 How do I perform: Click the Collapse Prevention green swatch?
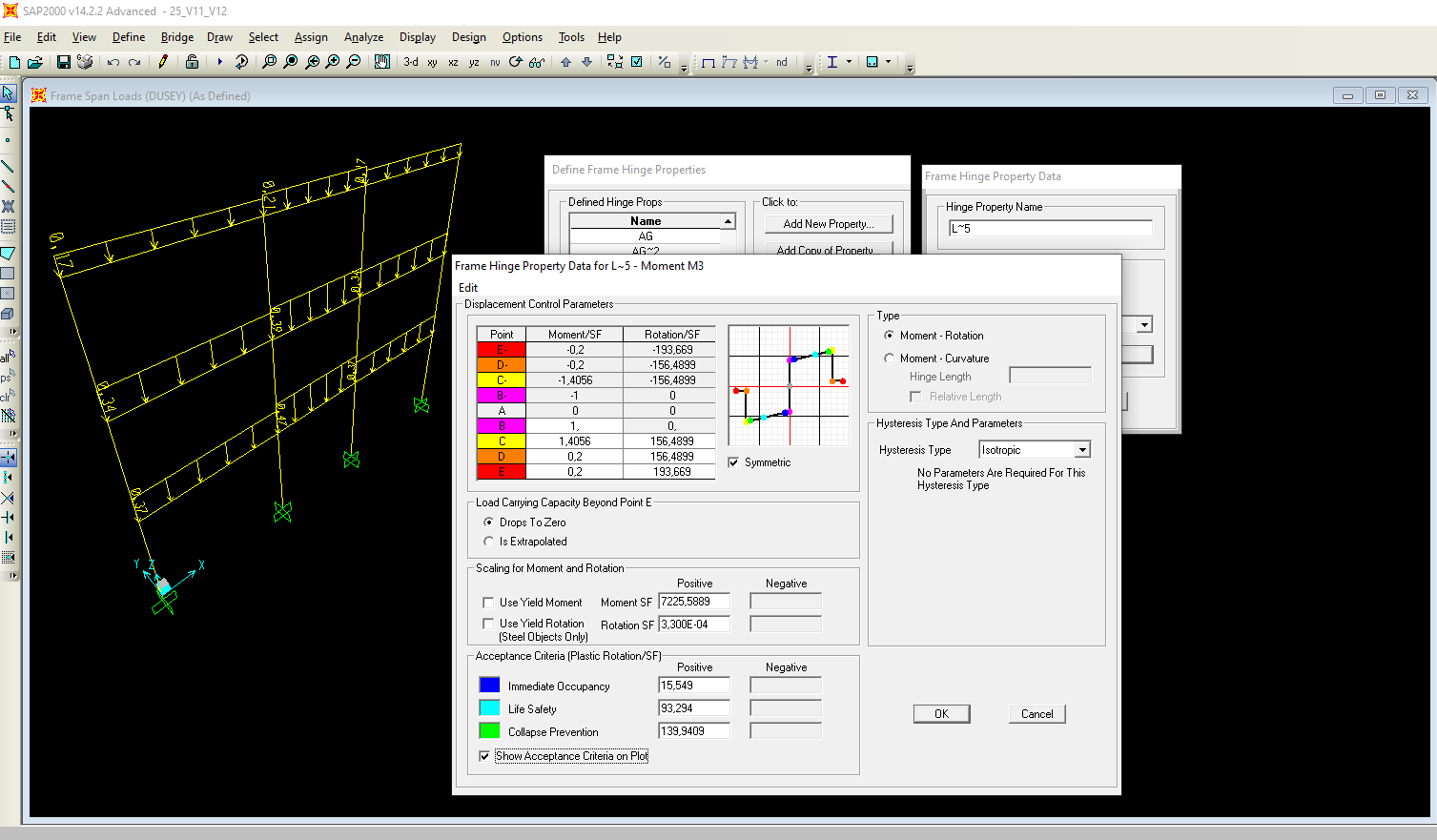tap(489, 730)
